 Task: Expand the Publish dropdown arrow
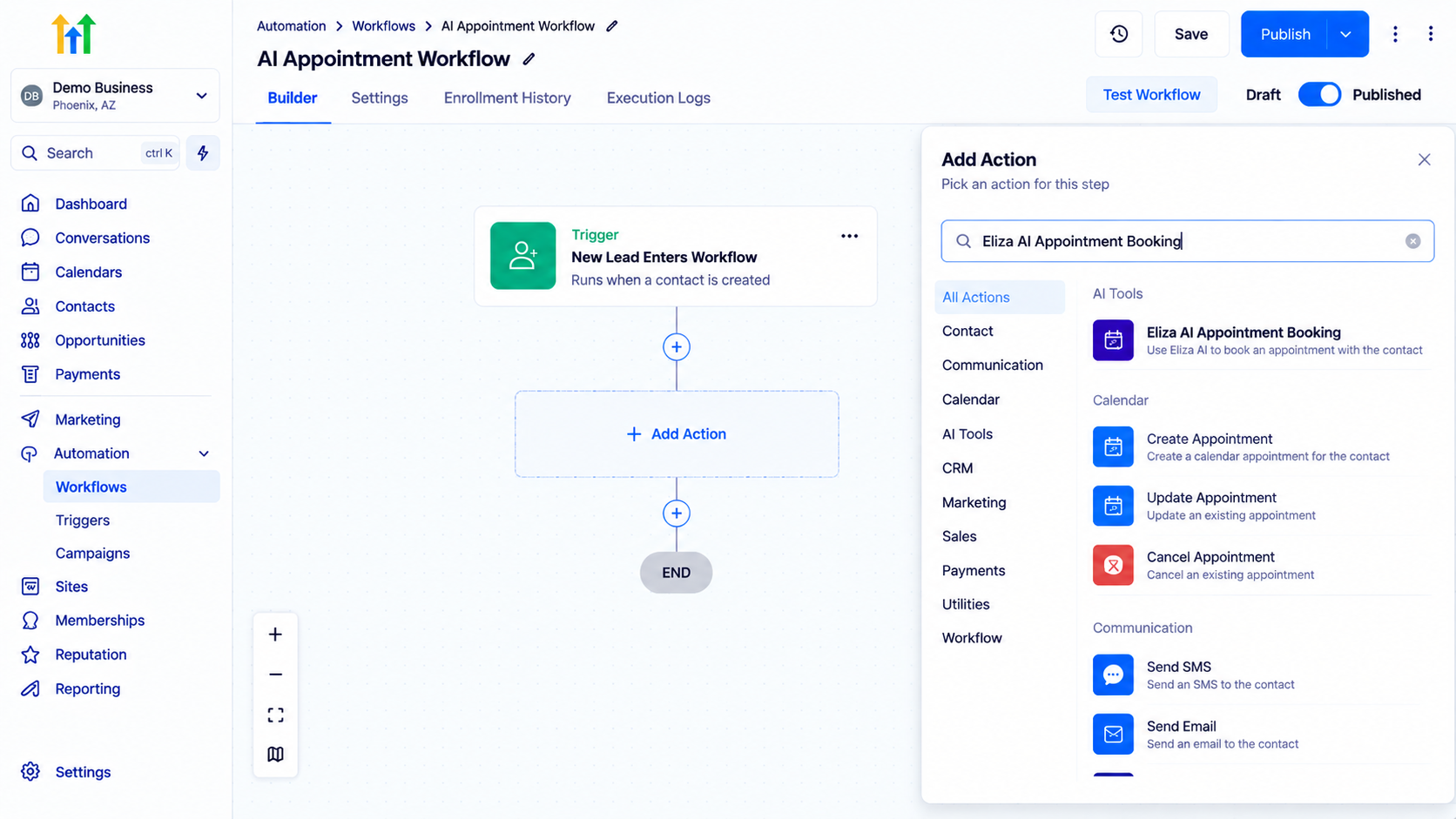pyautogui.click(x=1346, y=34)
